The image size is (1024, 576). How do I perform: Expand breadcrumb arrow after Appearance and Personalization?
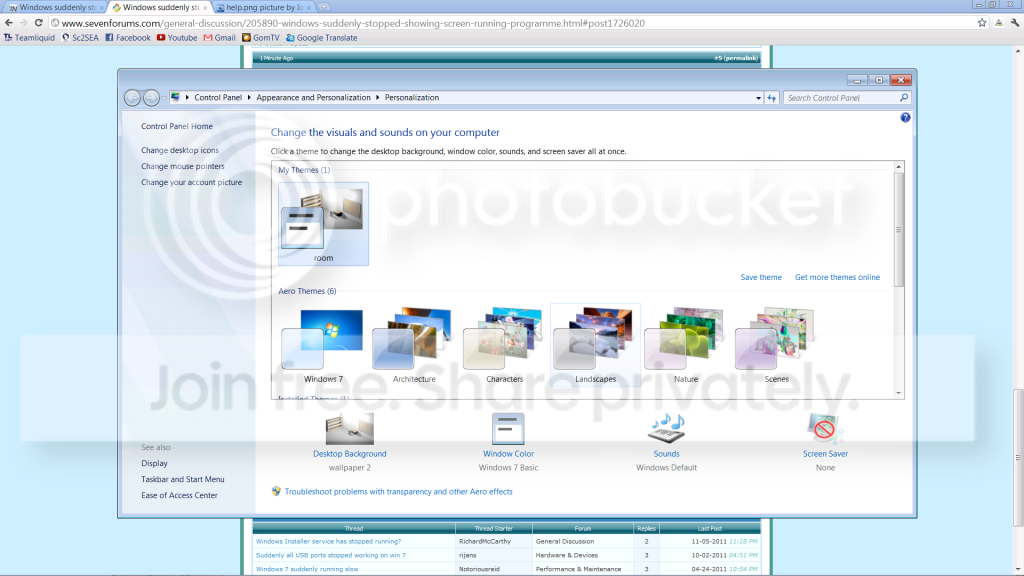pyautogui.click(x=377, y=98)
